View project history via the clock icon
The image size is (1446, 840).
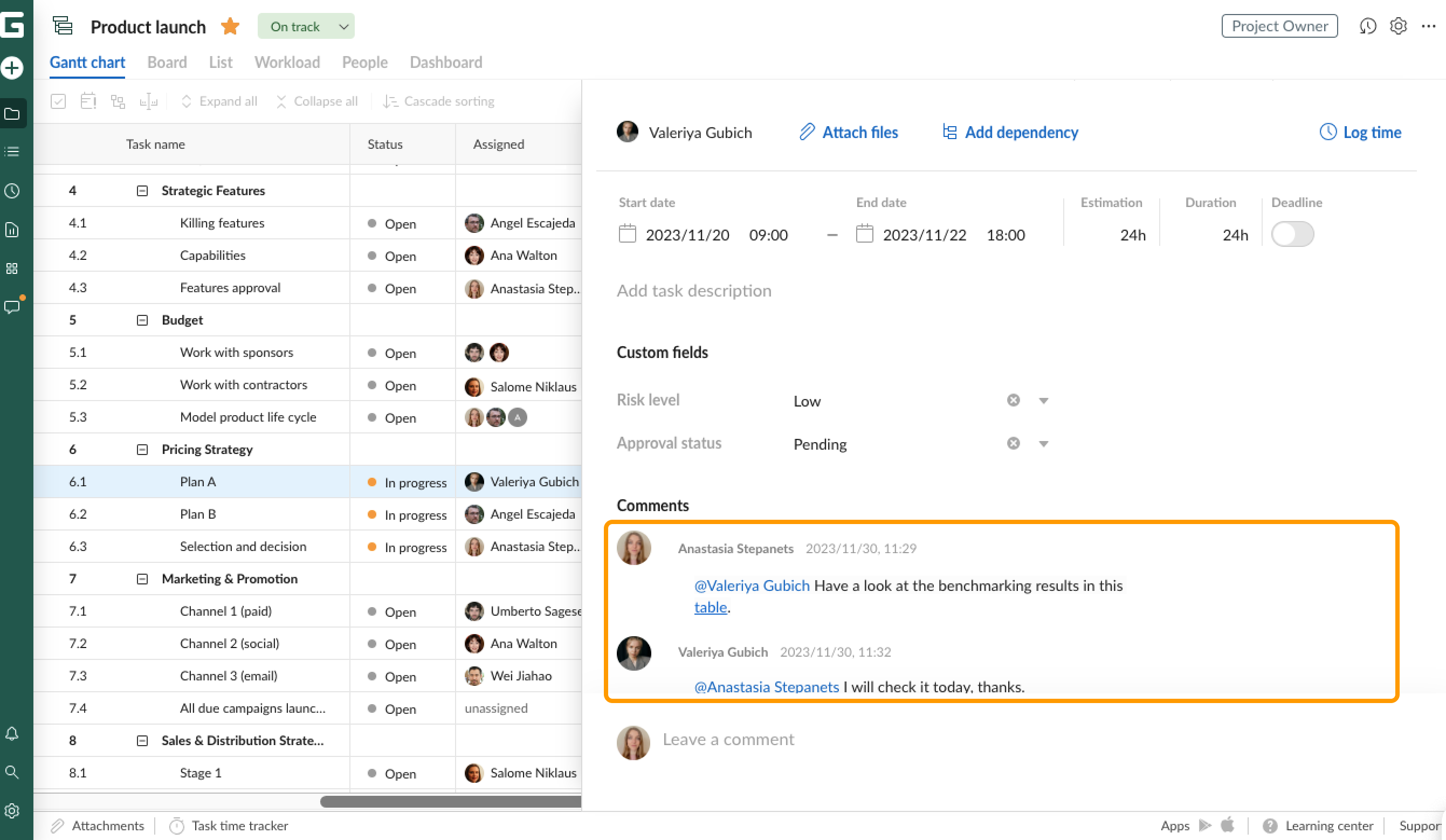coord(1368,26)
